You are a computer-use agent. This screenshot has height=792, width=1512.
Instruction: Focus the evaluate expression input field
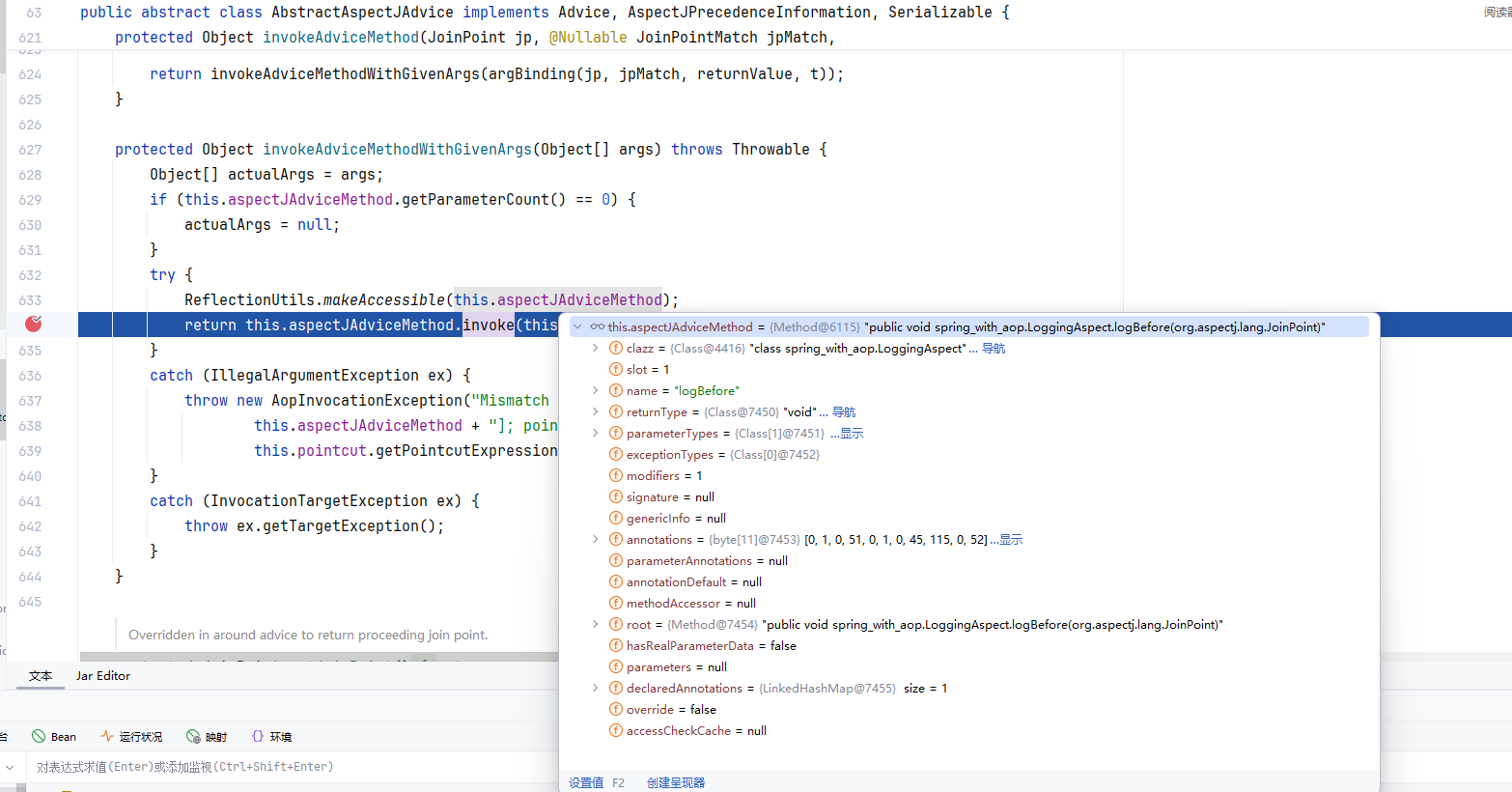click(290, 767)
